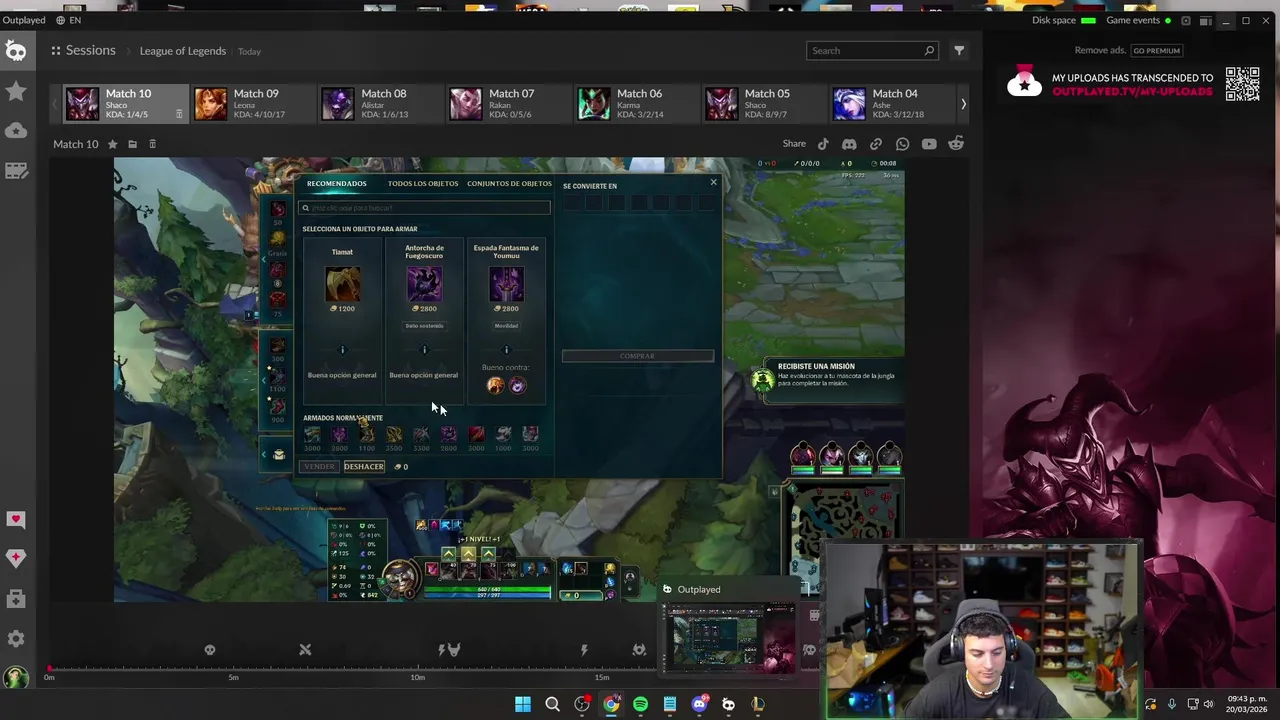This screenshot has width=1280, height=720.
Task: Open the diamond premium sidebar icon
Action: [x=16, y=559]
